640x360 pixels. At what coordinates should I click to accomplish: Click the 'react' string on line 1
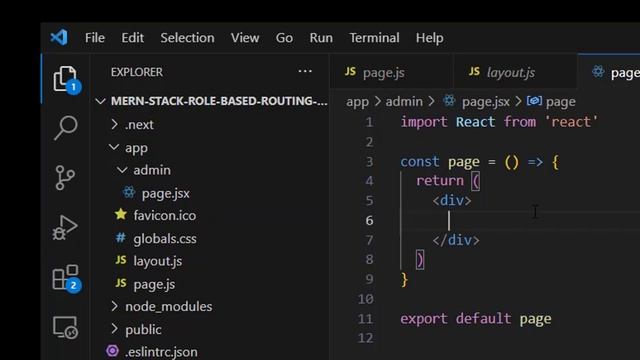(x=571, y=122)
